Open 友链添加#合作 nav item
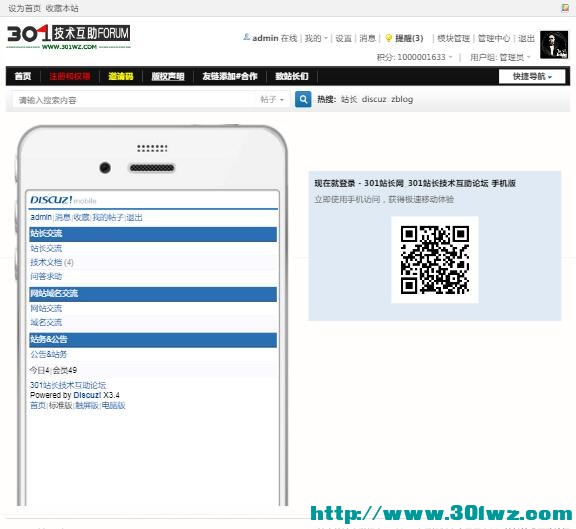This screenshot has width=576, height=529. click(230, 76)
